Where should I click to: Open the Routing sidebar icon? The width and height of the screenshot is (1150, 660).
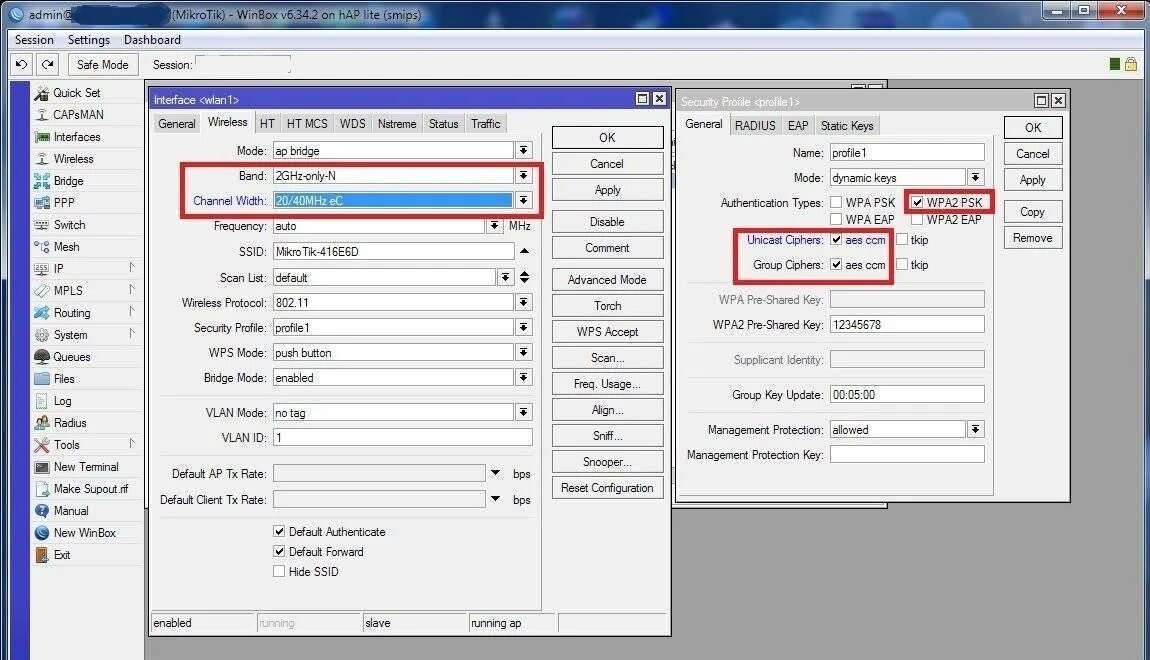(x=42, y=313)
